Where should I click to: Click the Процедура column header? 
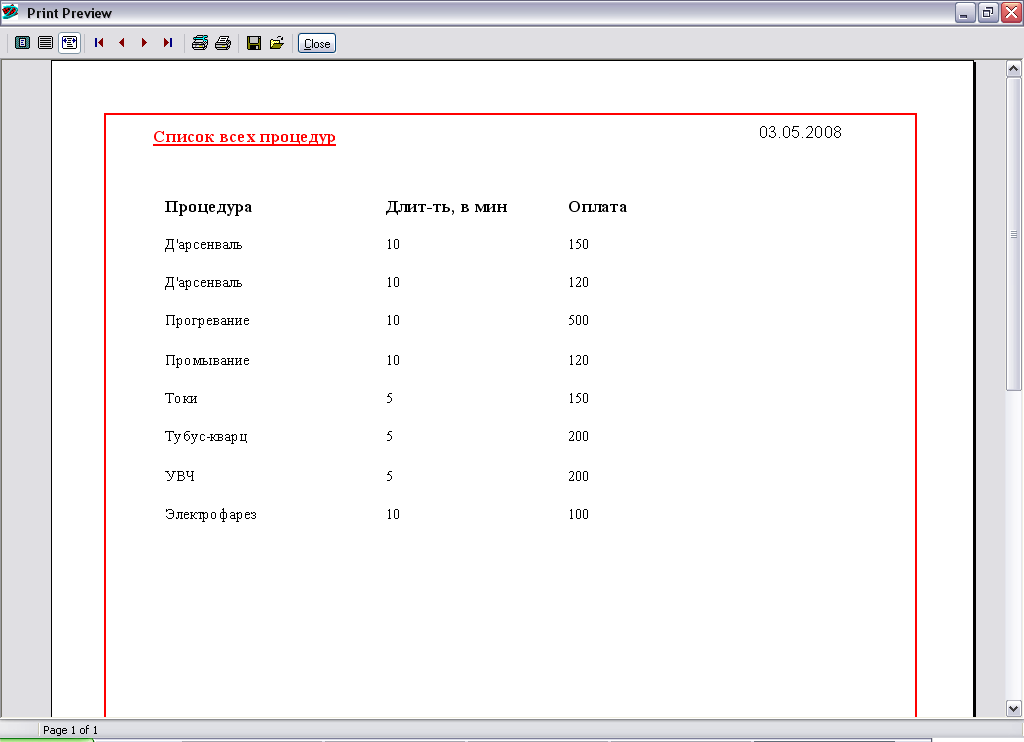[x=208, y=207]
